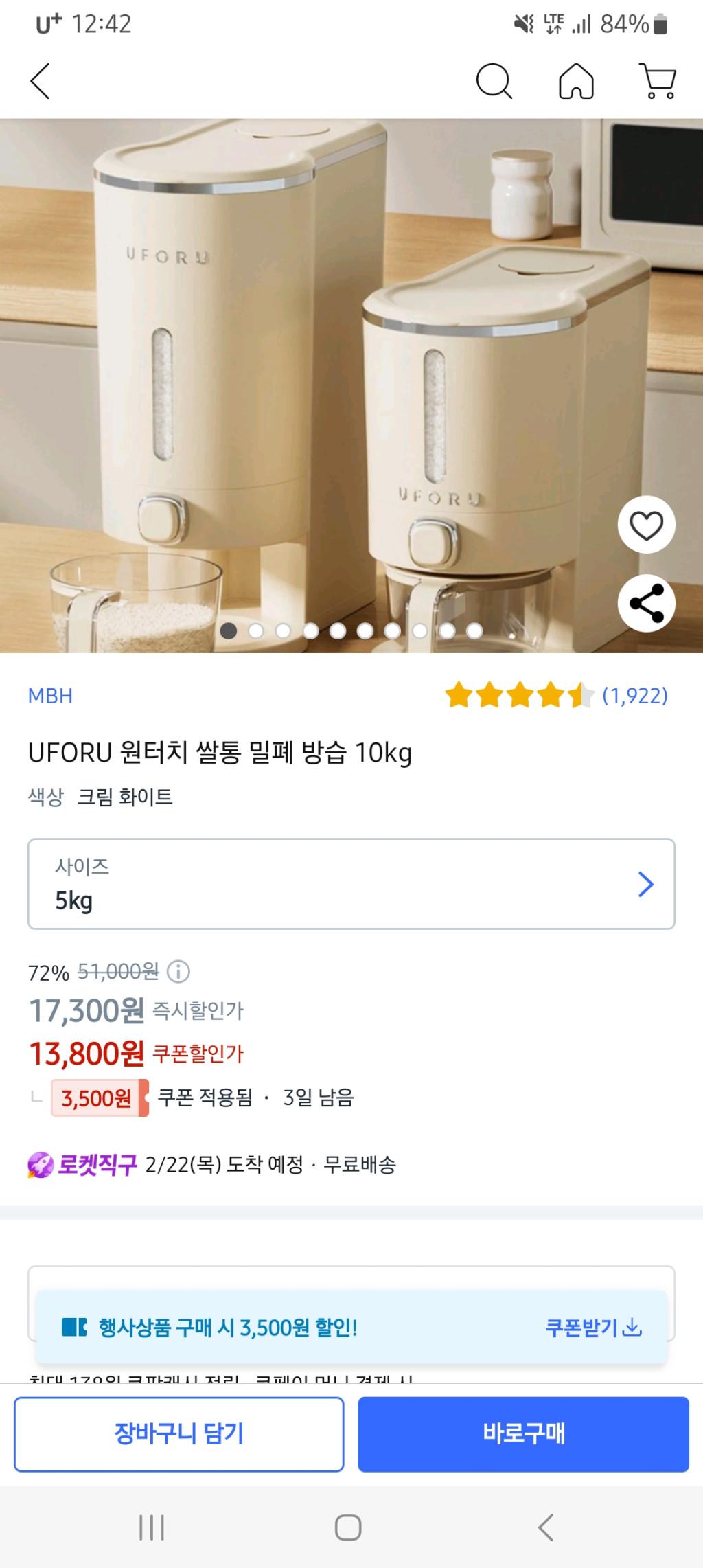Tap 바로구매 to buy now
Screen dimensions: 703x1568
click(x=523, y=1434)
